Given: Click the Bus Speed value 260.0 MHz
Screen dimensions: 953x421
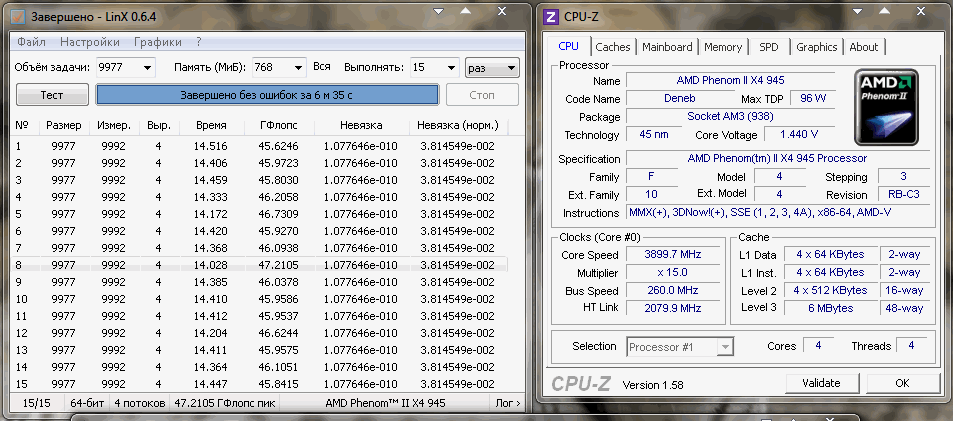Looking at the screenshot, I should coord(672,290).
